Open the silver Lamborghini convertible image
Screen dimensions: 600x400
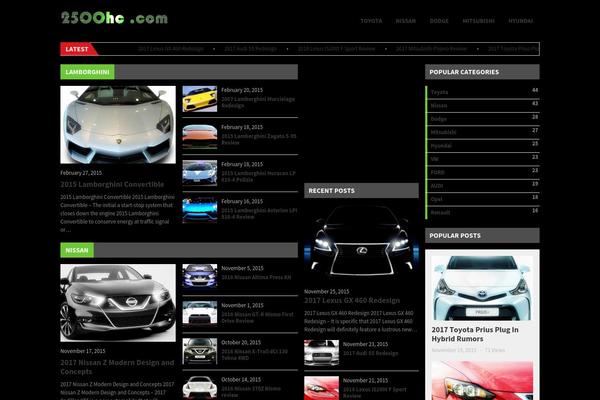118,125
